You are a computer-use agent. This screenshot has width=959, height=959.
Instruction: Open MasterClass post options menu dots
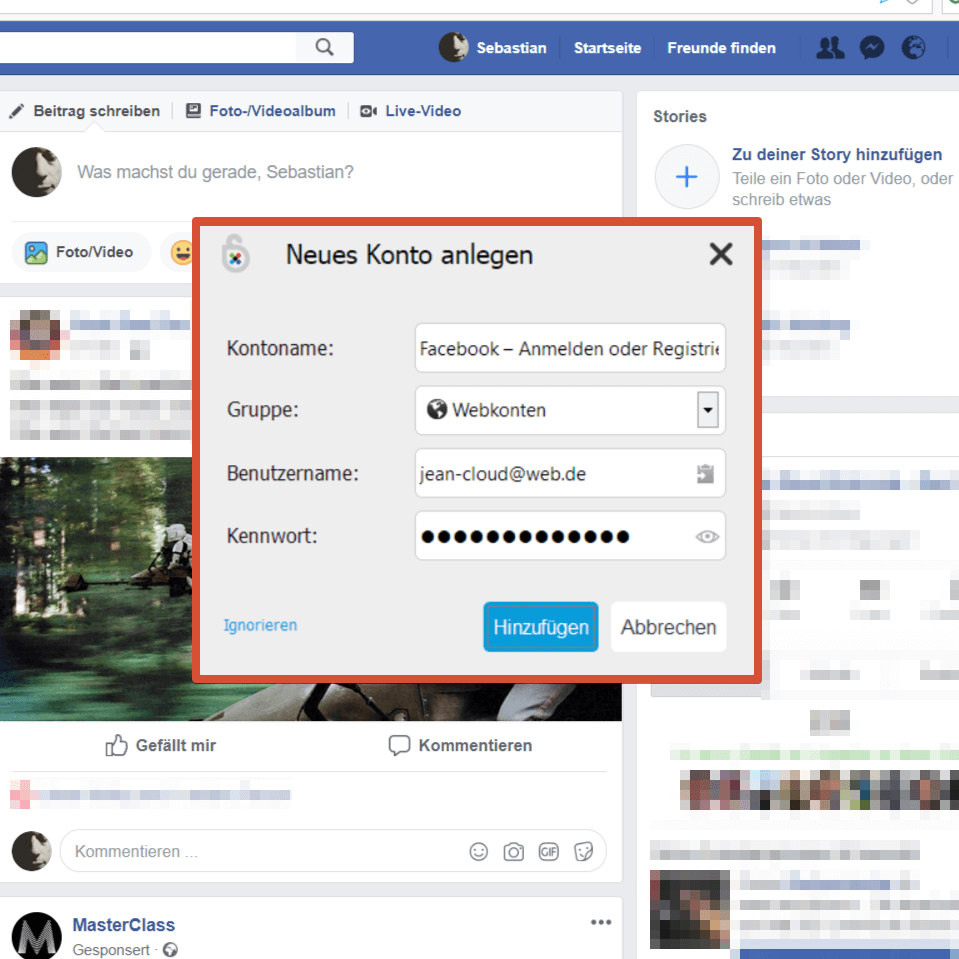pos(601,922)
